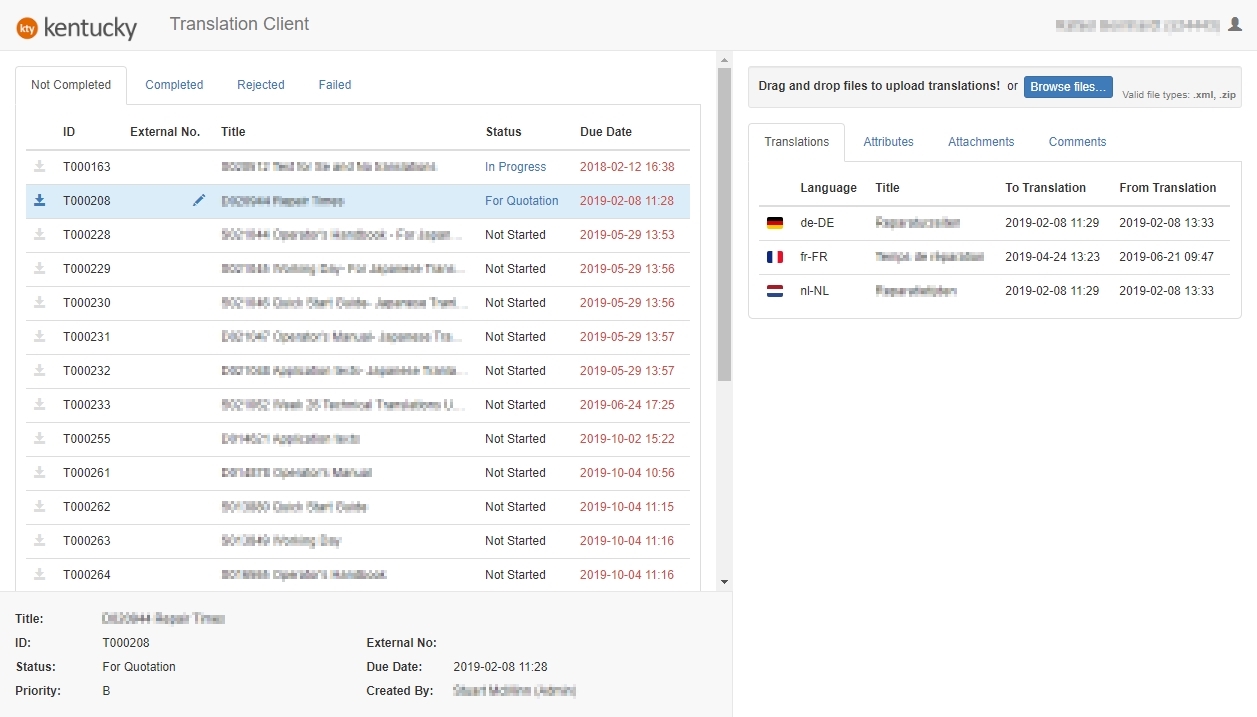Click download icon for T000208 row

click(x=40, y=201)
